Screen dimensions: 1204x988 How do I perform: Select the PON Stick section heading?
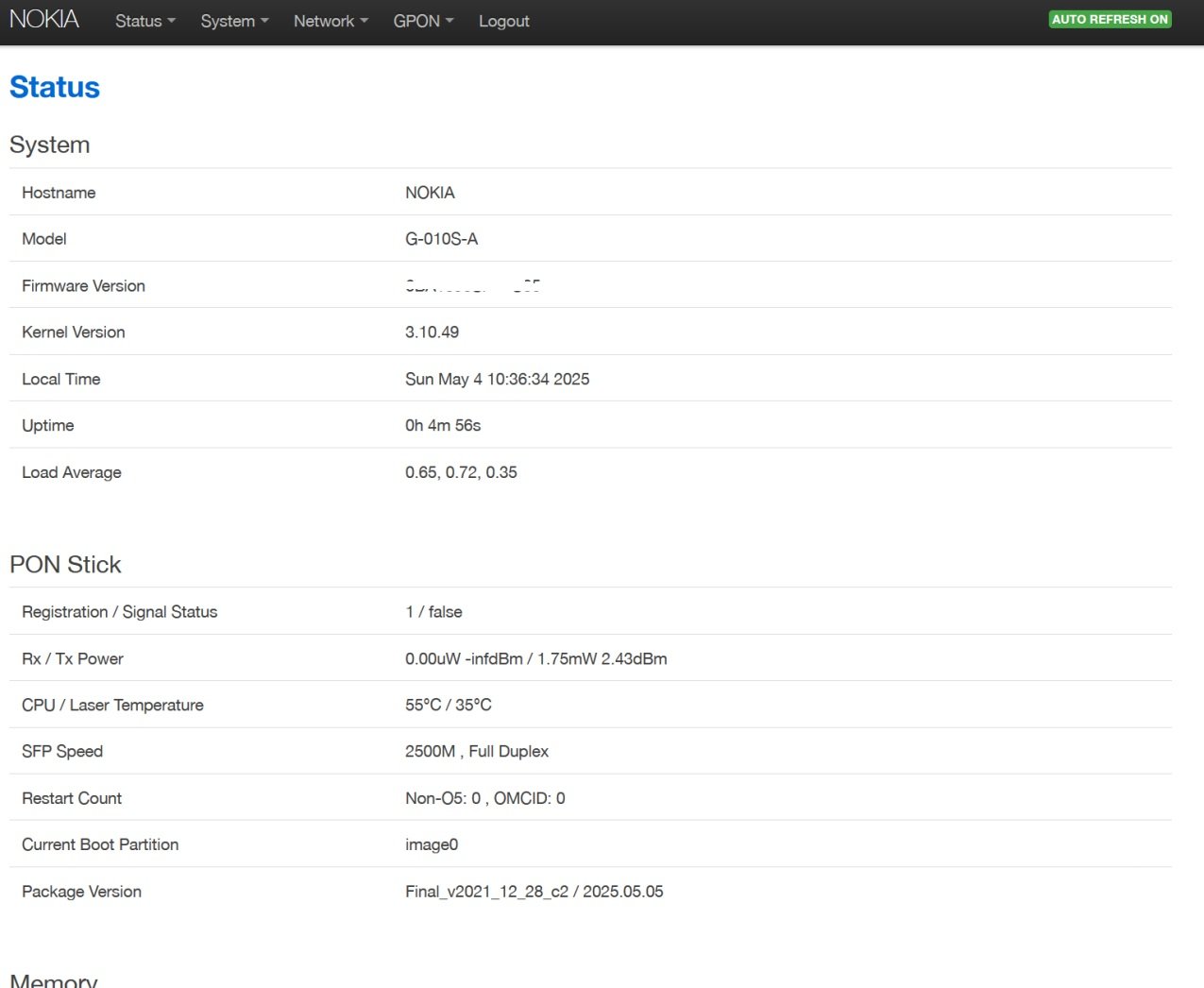65,564
